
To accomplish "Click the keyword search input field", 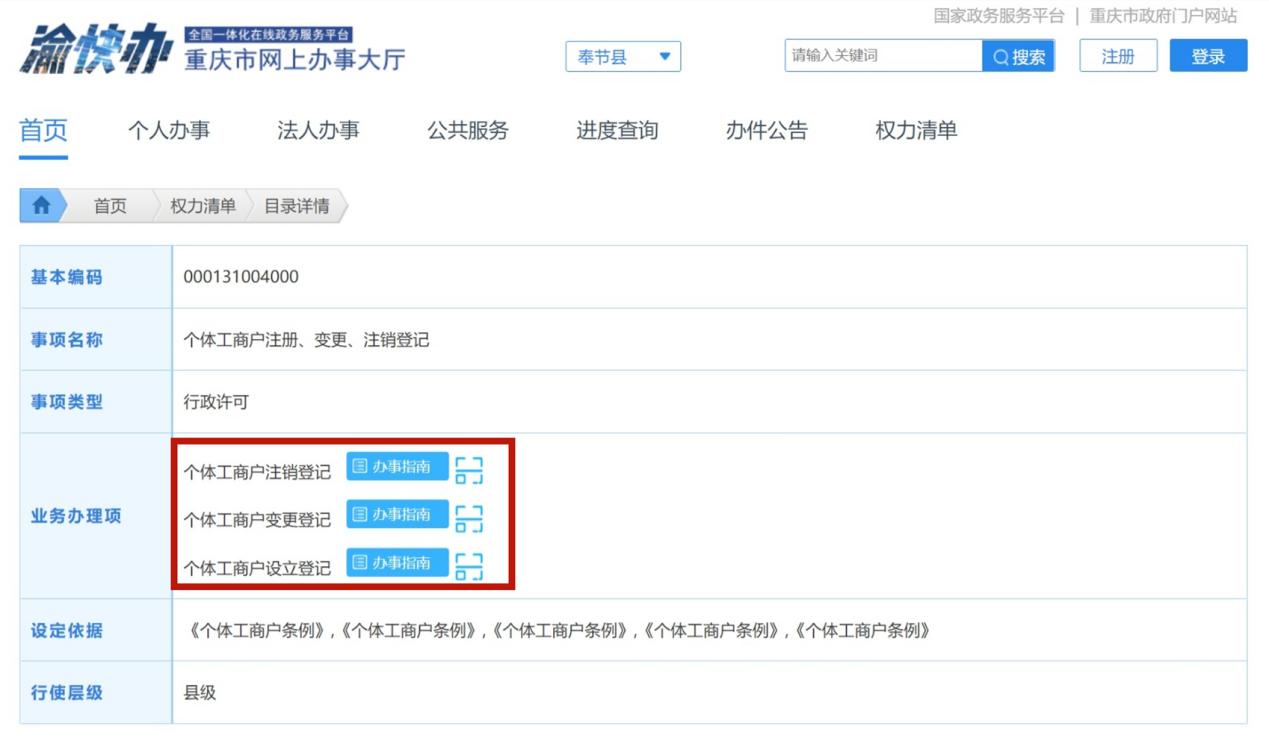I will tap(883, 56).
